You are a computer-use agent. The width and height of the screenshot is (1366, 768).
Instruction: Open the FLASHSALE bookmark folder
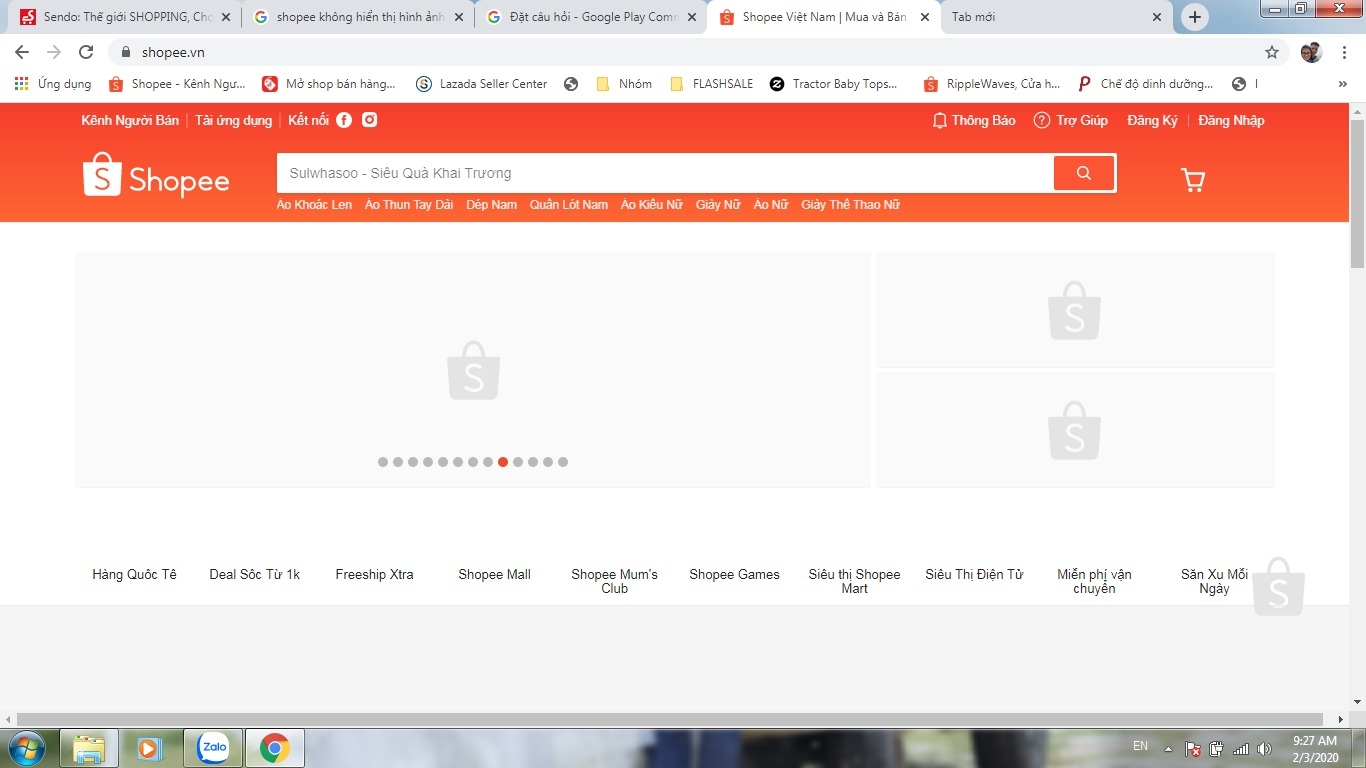(712, 84)
